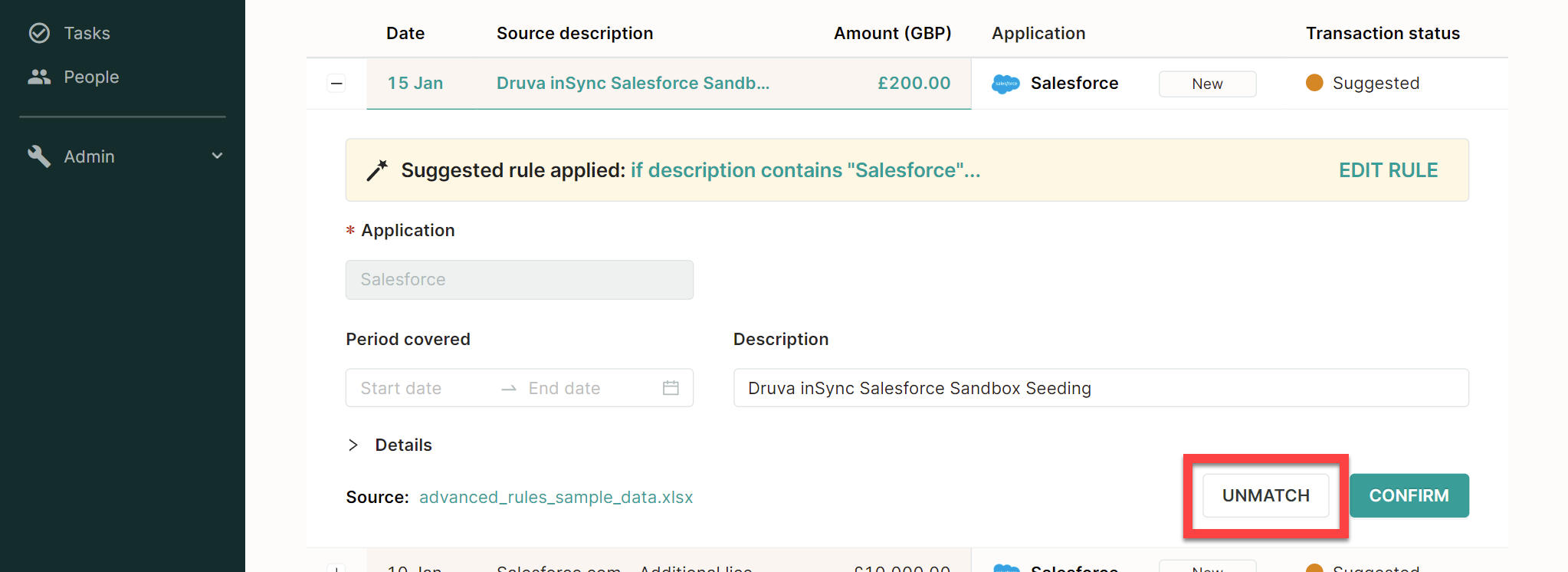
Task: Expand the Admin menu chevron
Action: pos(218,156)
